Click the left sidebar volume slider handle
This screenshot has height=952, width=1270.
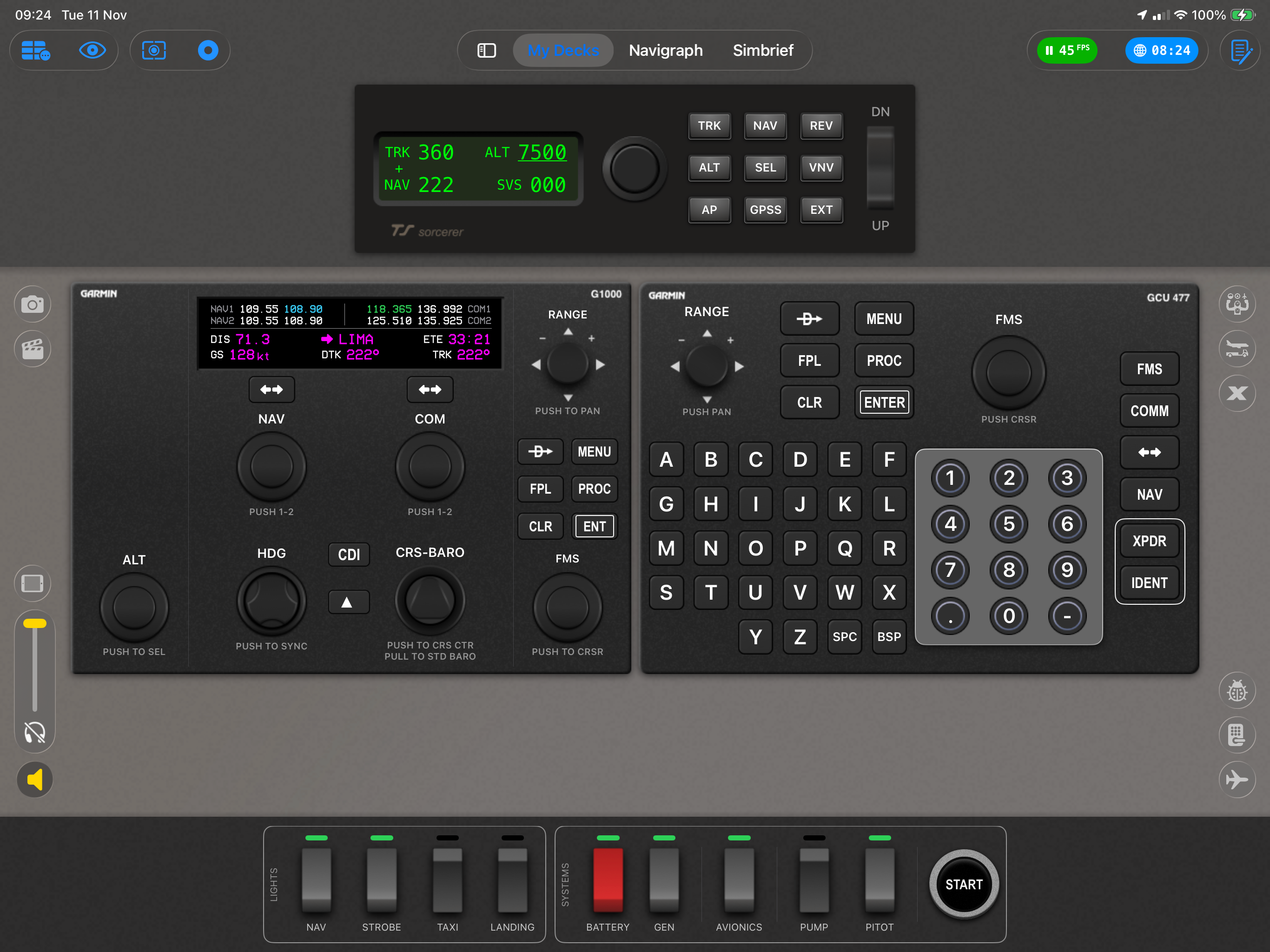tap(34, 623)
